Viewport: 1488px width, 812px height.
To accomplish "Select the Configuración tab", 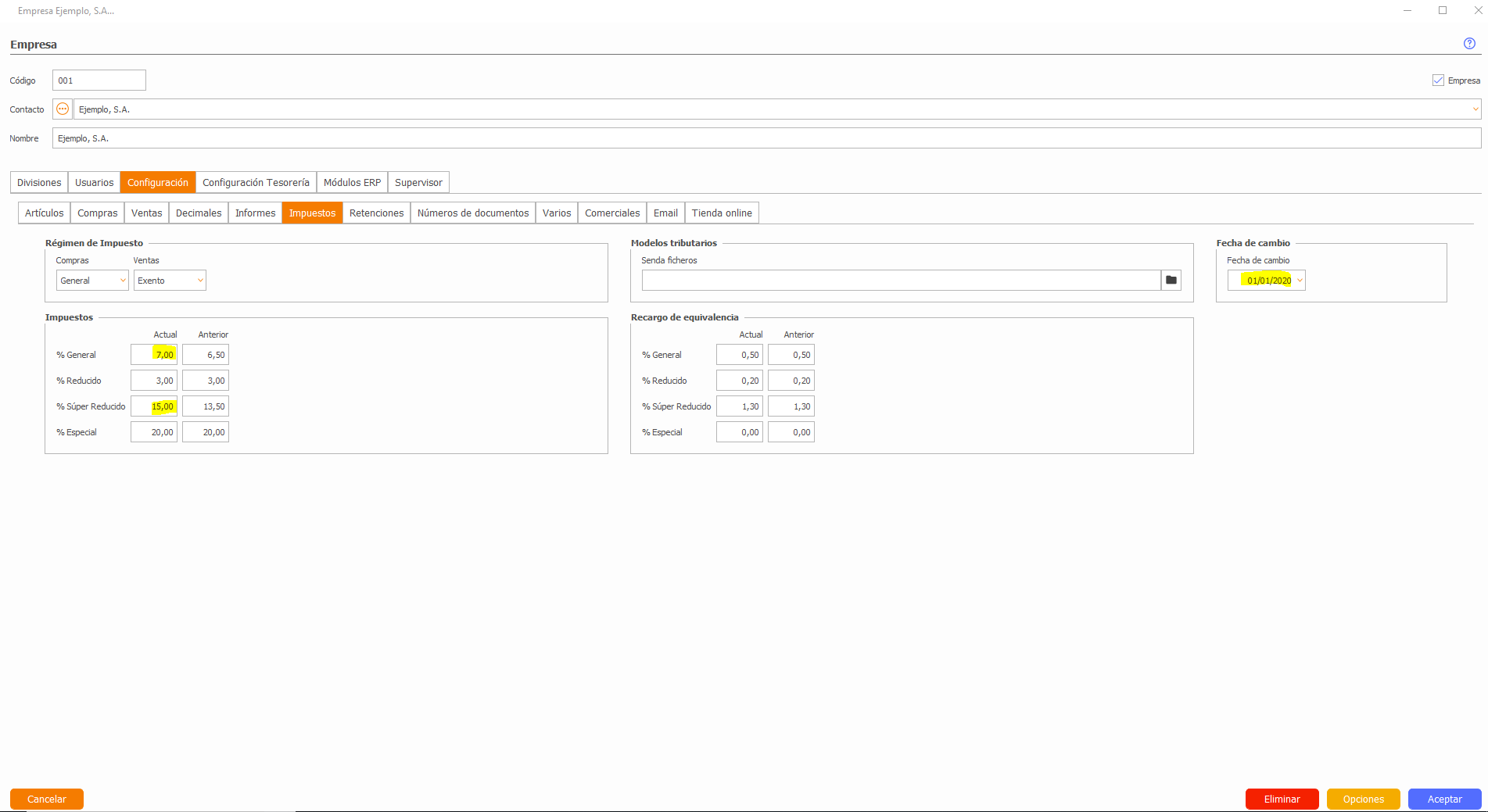I will tap(158, 183).
